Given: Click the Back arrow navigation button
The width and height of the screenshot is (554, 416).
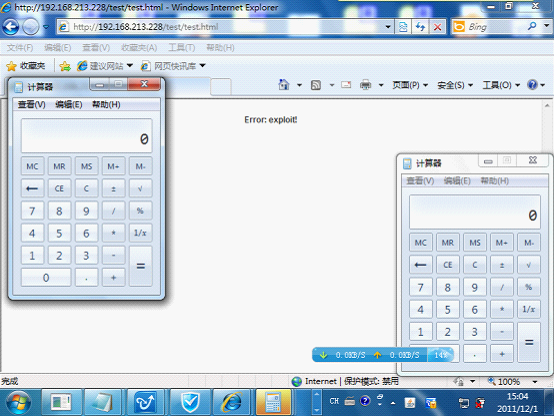Looking at the screenshot, I should pyautogui.click(x=11, y=27).
